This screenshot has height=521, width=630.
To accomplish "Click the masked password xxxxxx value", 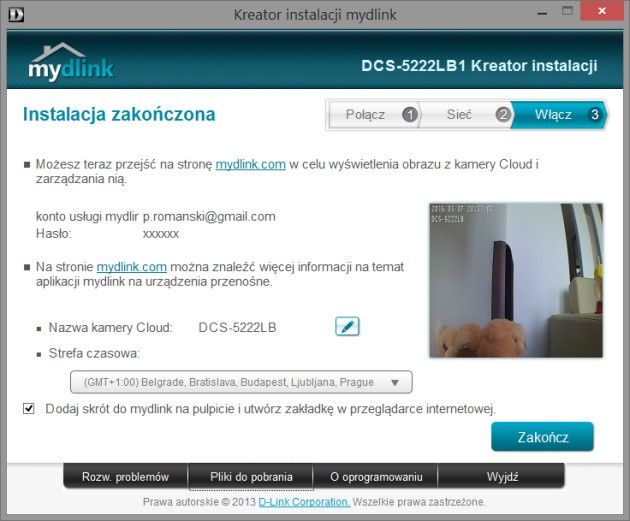I will pyautogui.click(x=161, y=234).
